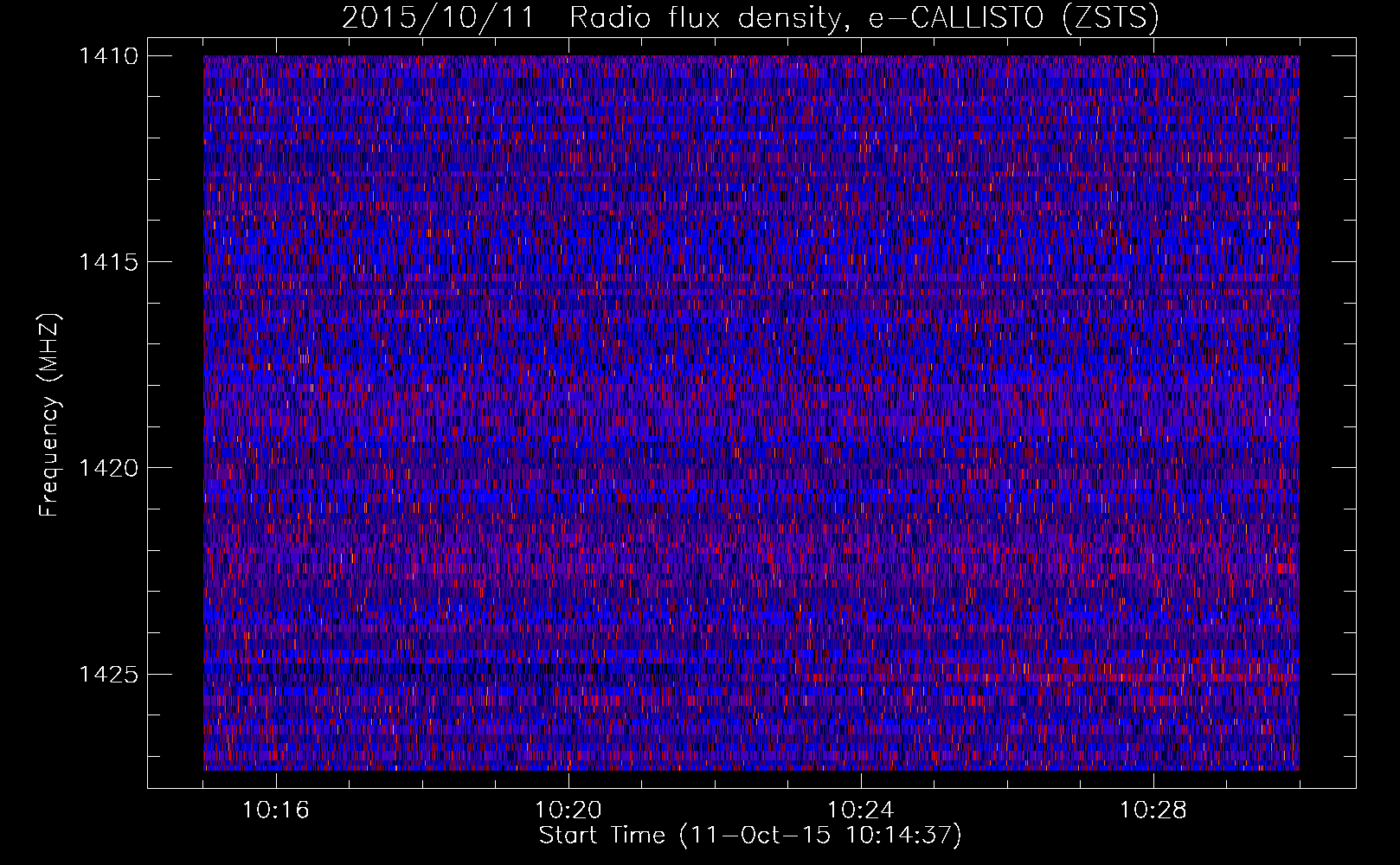This screenshot has width=1400, height=865.
Task: Select the "Frequency (MHZ)" y-axis label
Action: tap(48, 414)
